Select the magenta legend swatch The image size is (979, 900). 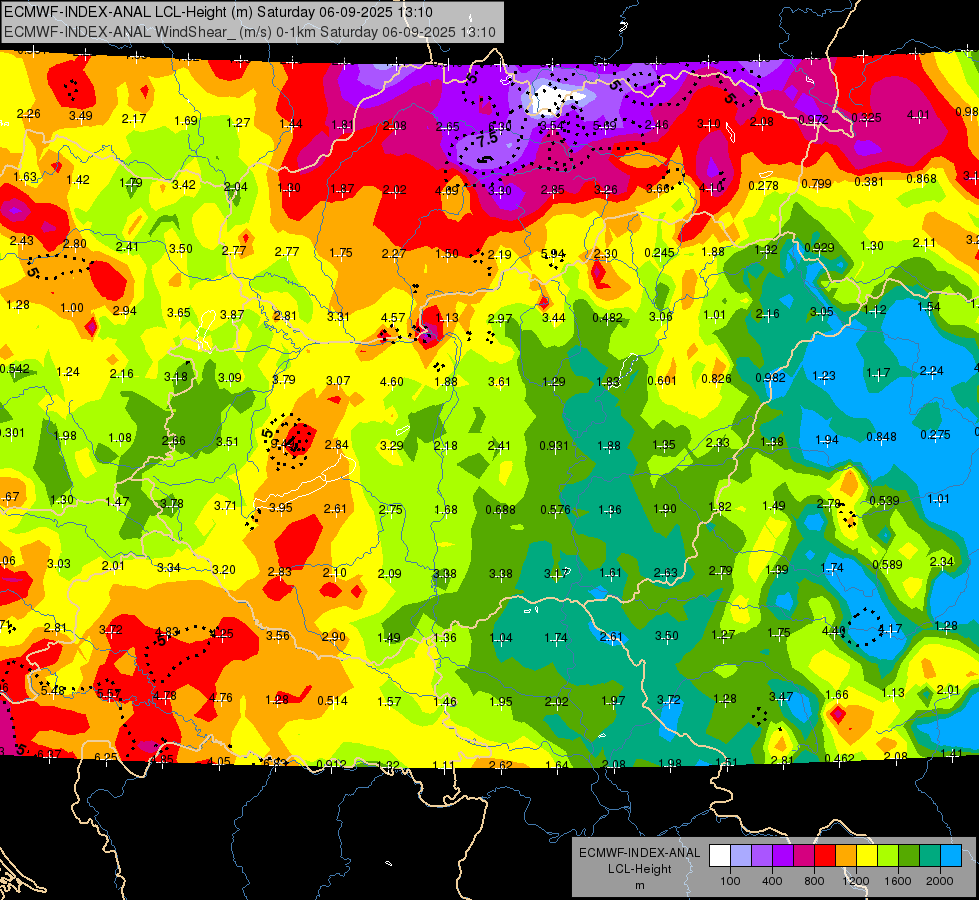(x=804, y=856)
